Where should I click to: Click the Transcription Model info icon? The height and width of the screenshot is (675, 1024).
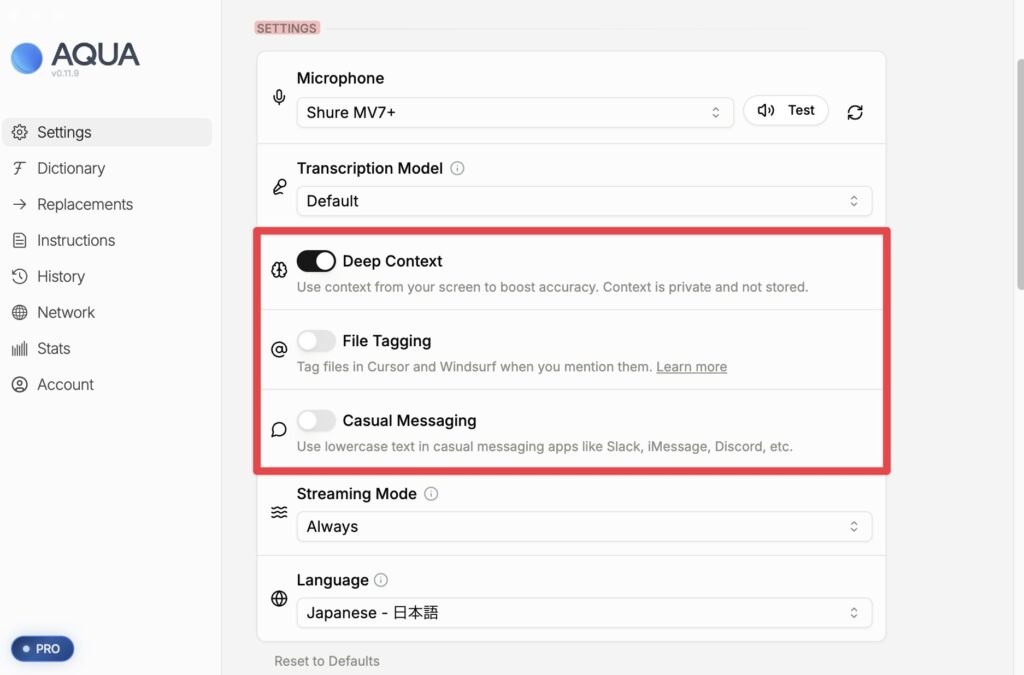click(457, 169)
